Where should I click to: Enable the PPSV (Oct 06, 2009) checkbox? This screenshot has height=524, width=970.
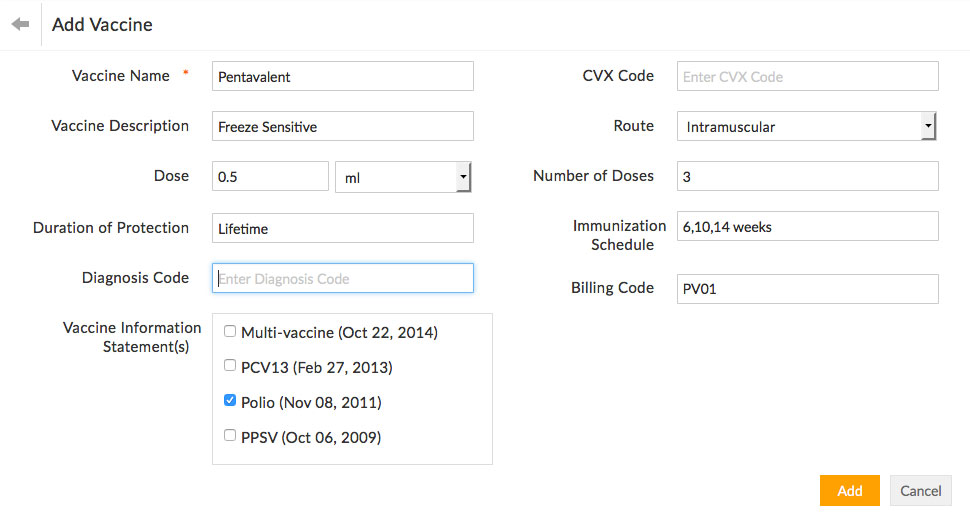point(230,436)
